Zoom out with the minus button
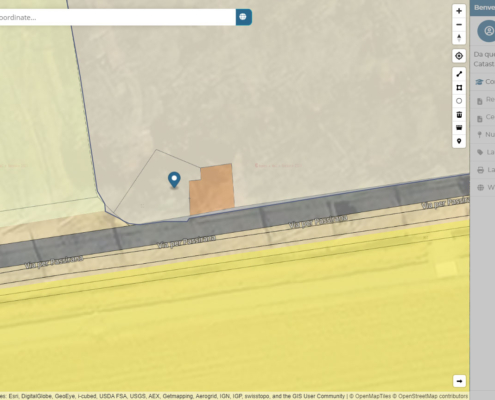Image resolution: width=495 pixels, height=400 pixels. pyautogui.click(x=459, y=25)
